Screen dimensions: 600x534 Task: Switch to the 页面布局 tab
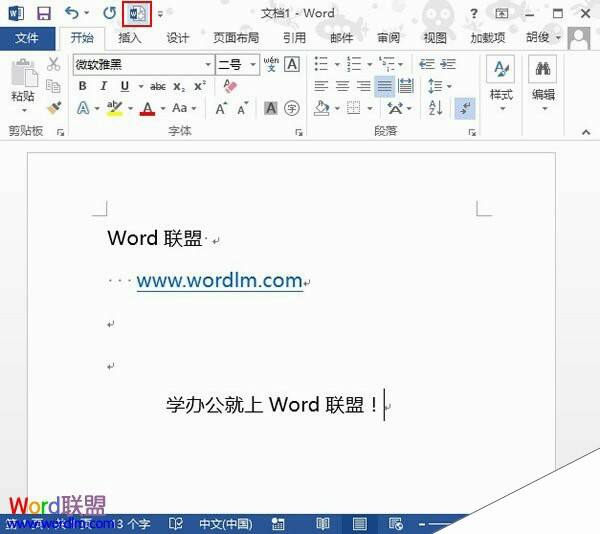[x=236, y=38]
